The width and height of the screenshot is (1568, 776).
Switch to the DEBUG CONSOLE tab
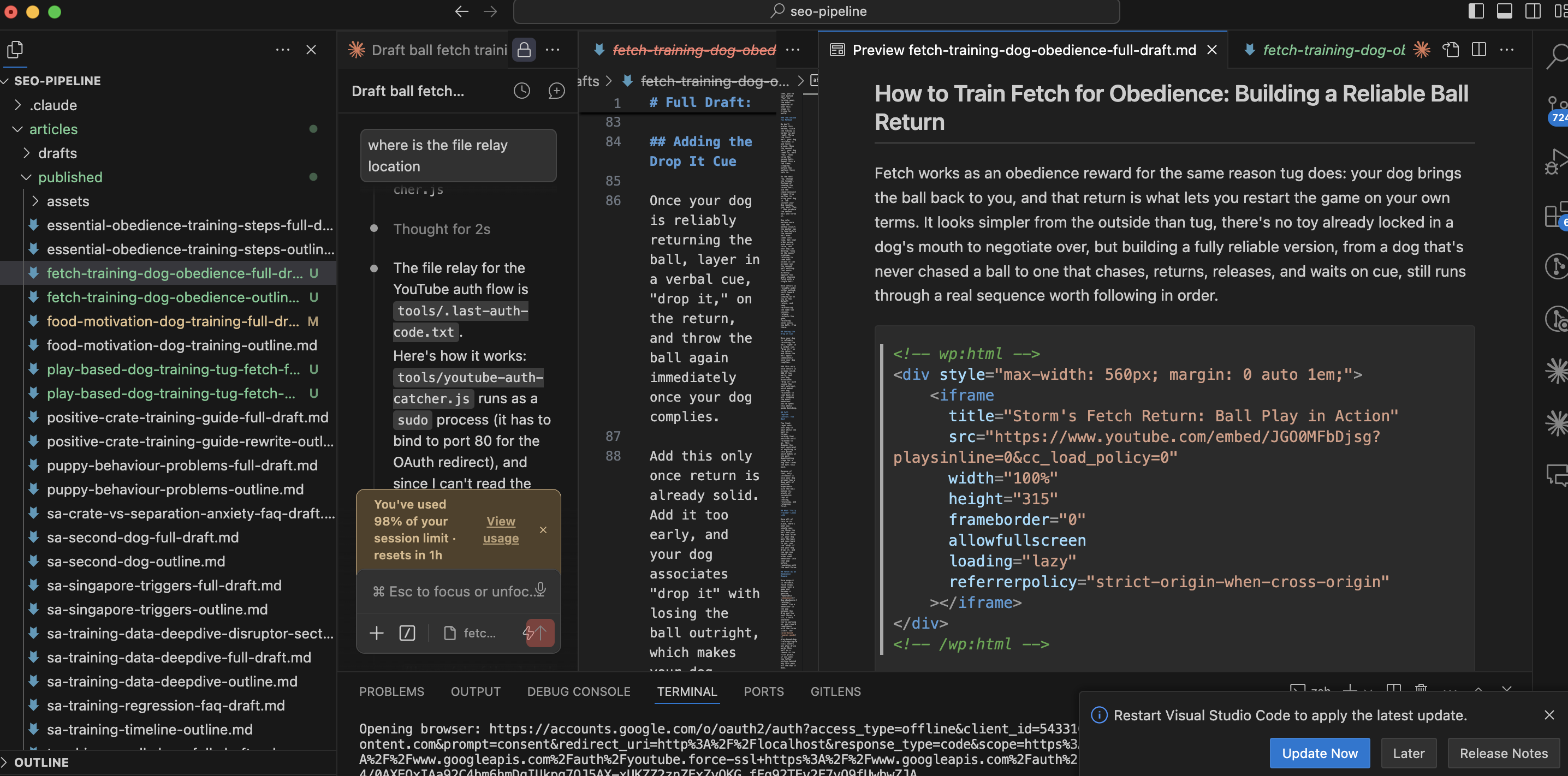[x=578, y=691]
